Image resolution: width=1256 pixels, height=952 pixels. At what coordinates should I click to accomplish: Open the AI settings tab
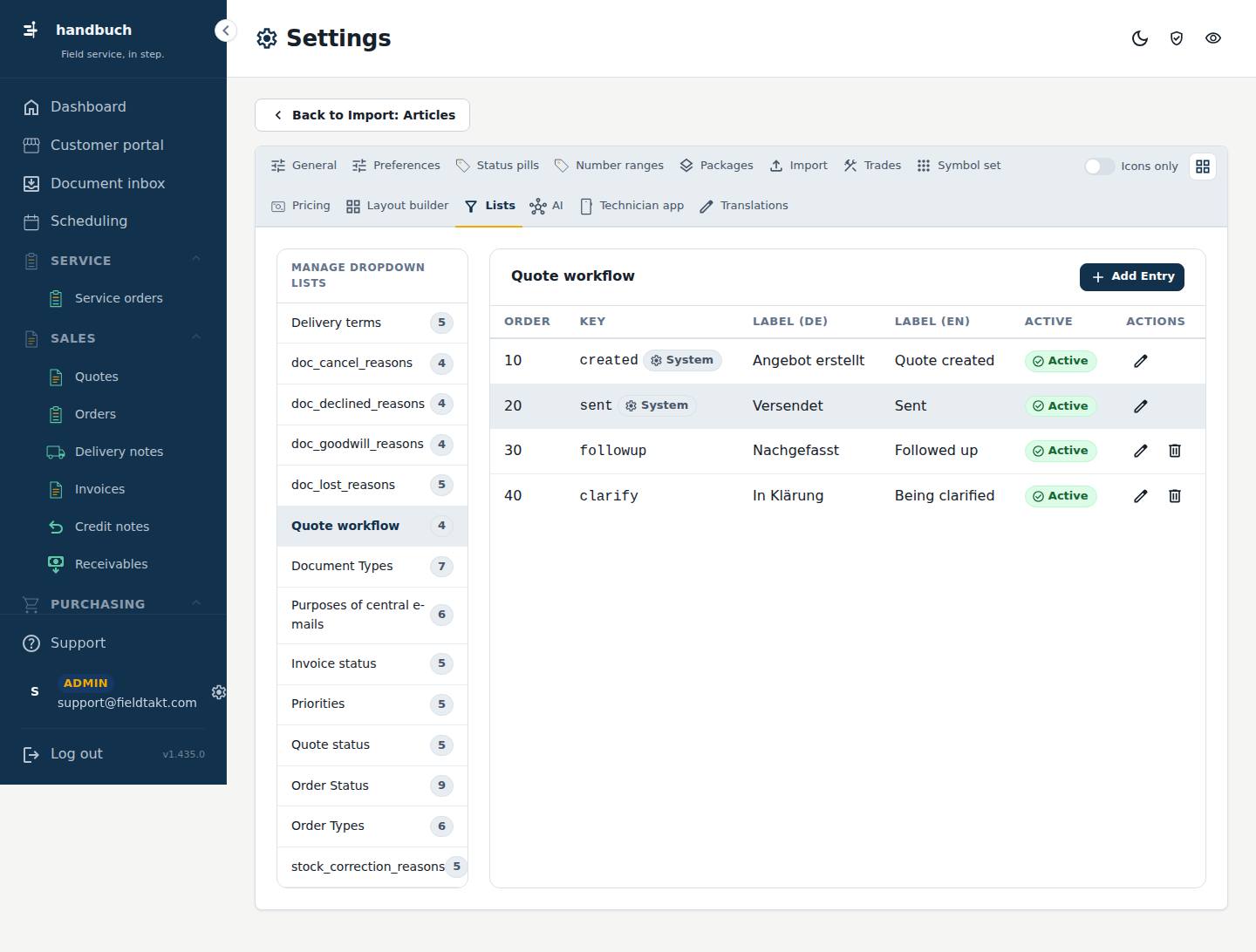(x=547, y=206)
